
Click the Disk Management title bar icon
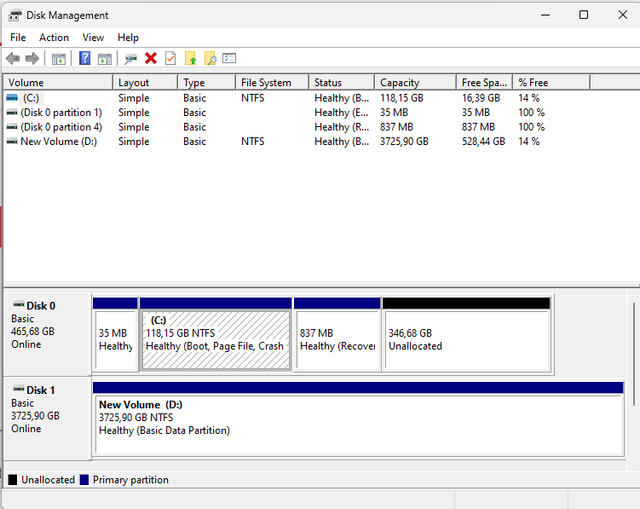coord(15,16)
